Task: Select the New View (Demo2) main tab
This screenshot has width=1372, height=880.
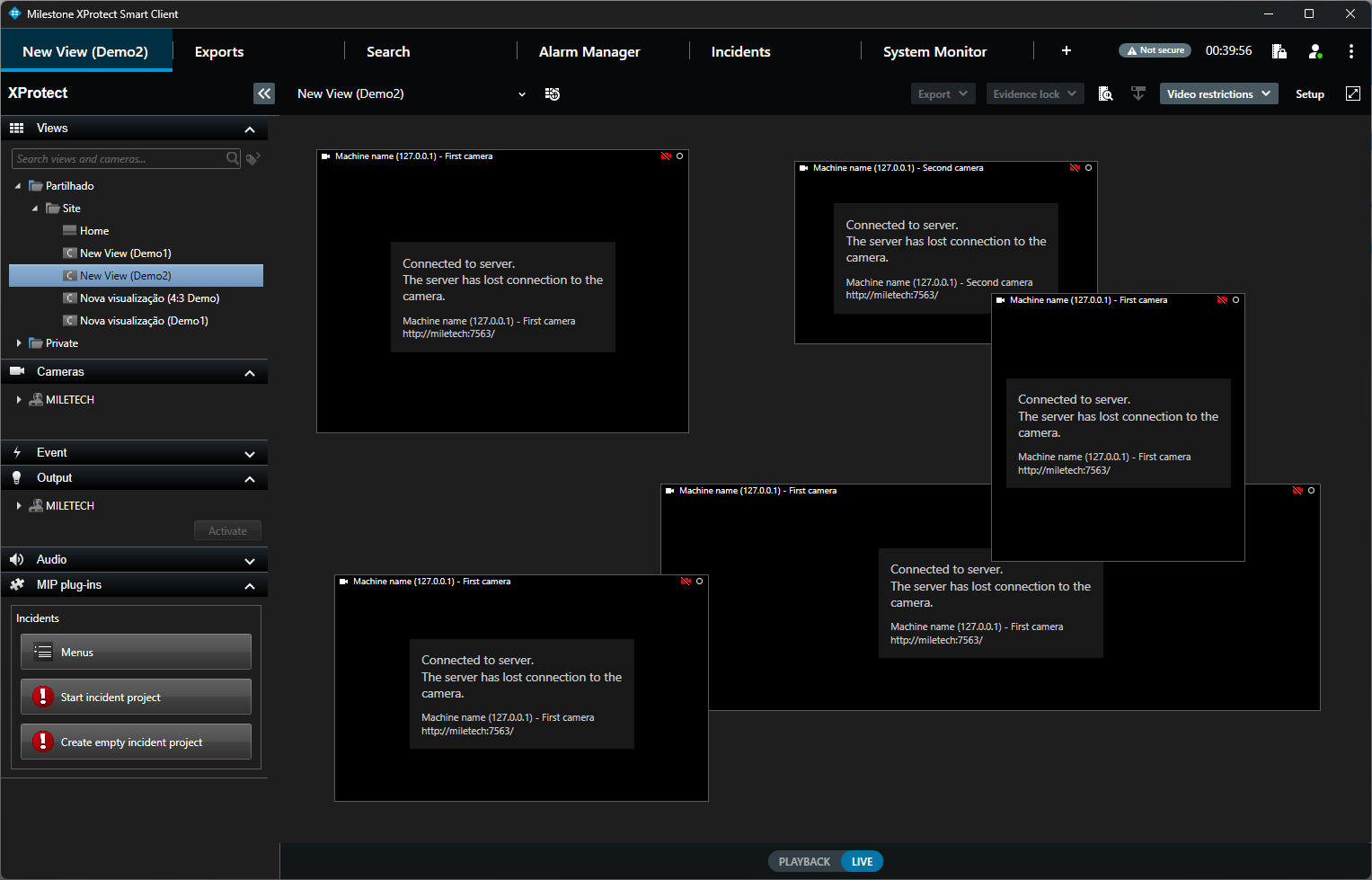Action: point(85,51)
